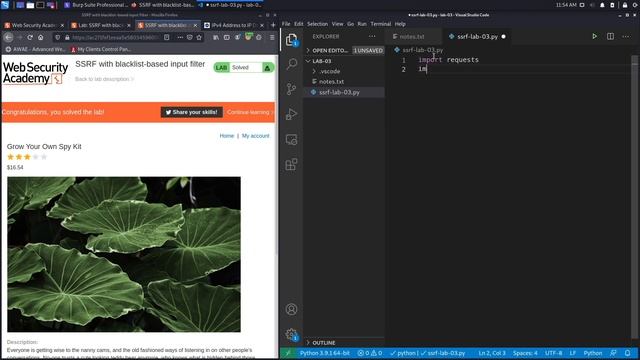
Task: Open the Help menu in VS Code
Action: (x=400, y=24)
